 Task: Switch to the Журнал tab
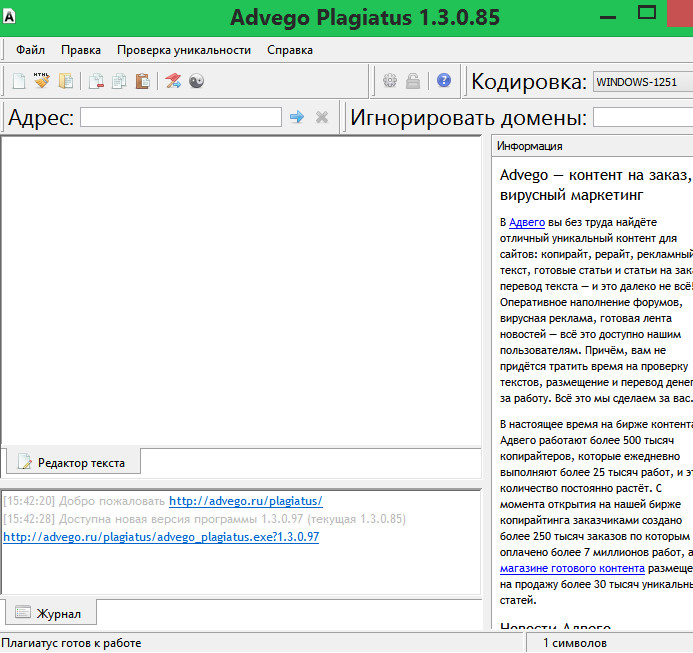pyautogui.click(x=50, y=613)
